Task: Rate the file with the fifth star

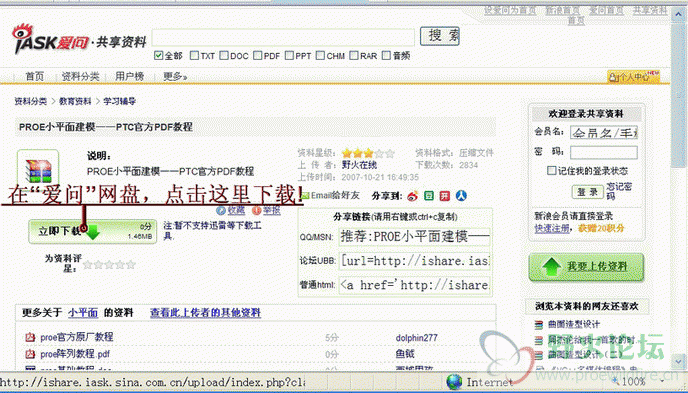Action: (x=130, y=264)
